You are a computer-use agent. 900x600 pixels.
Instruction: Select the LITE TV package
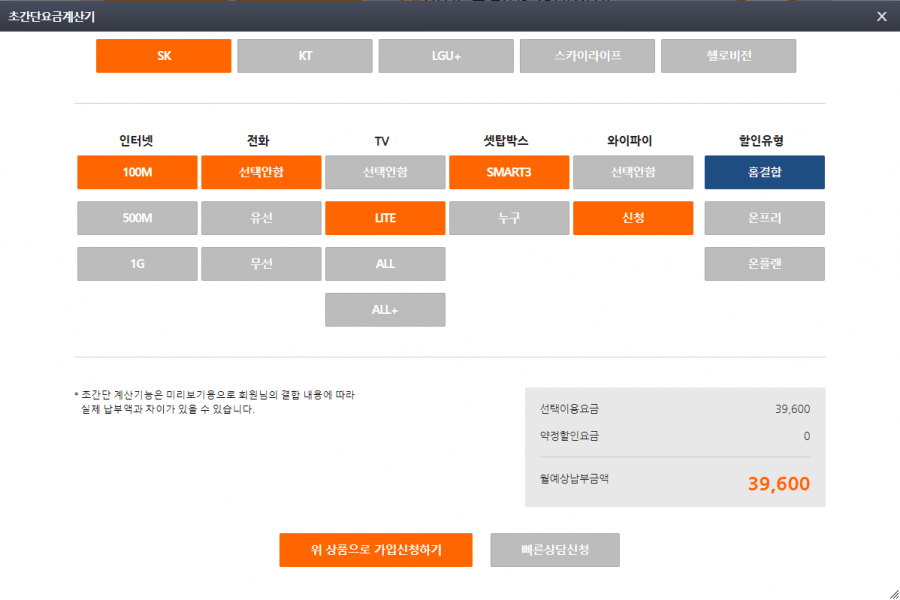(x=385, y=218)
